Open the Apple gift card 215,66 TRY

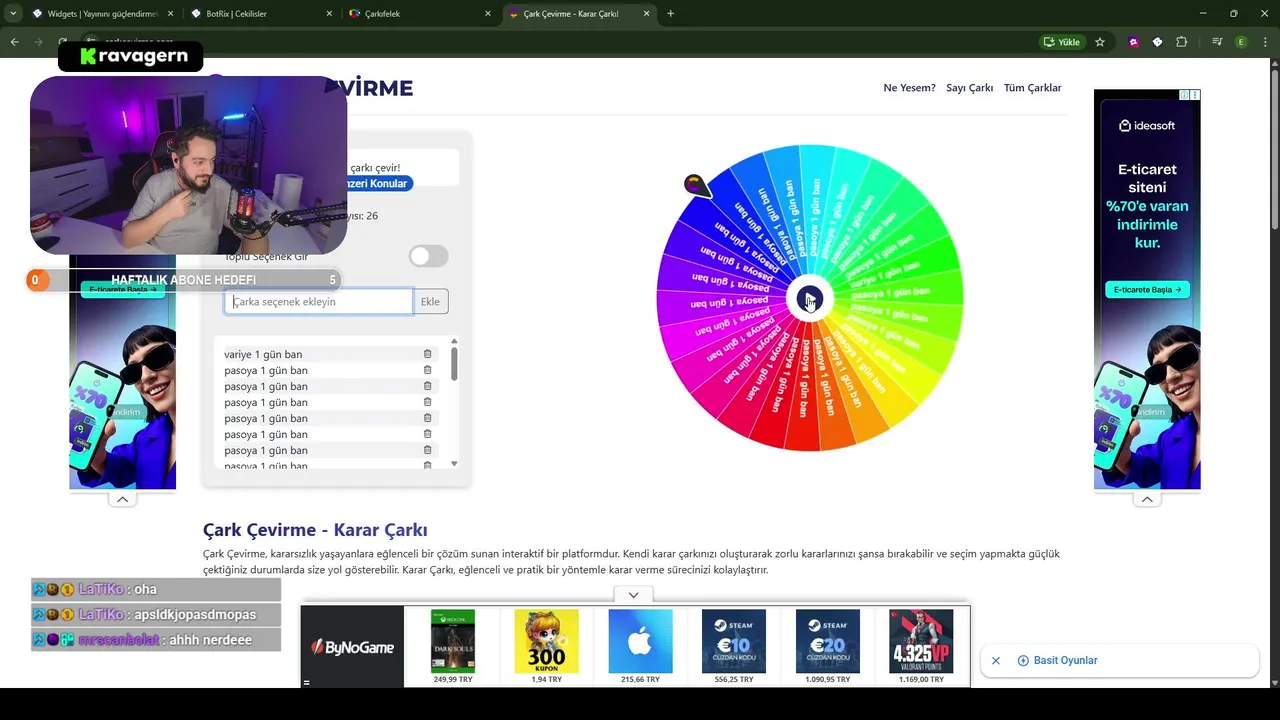(640, 647)
